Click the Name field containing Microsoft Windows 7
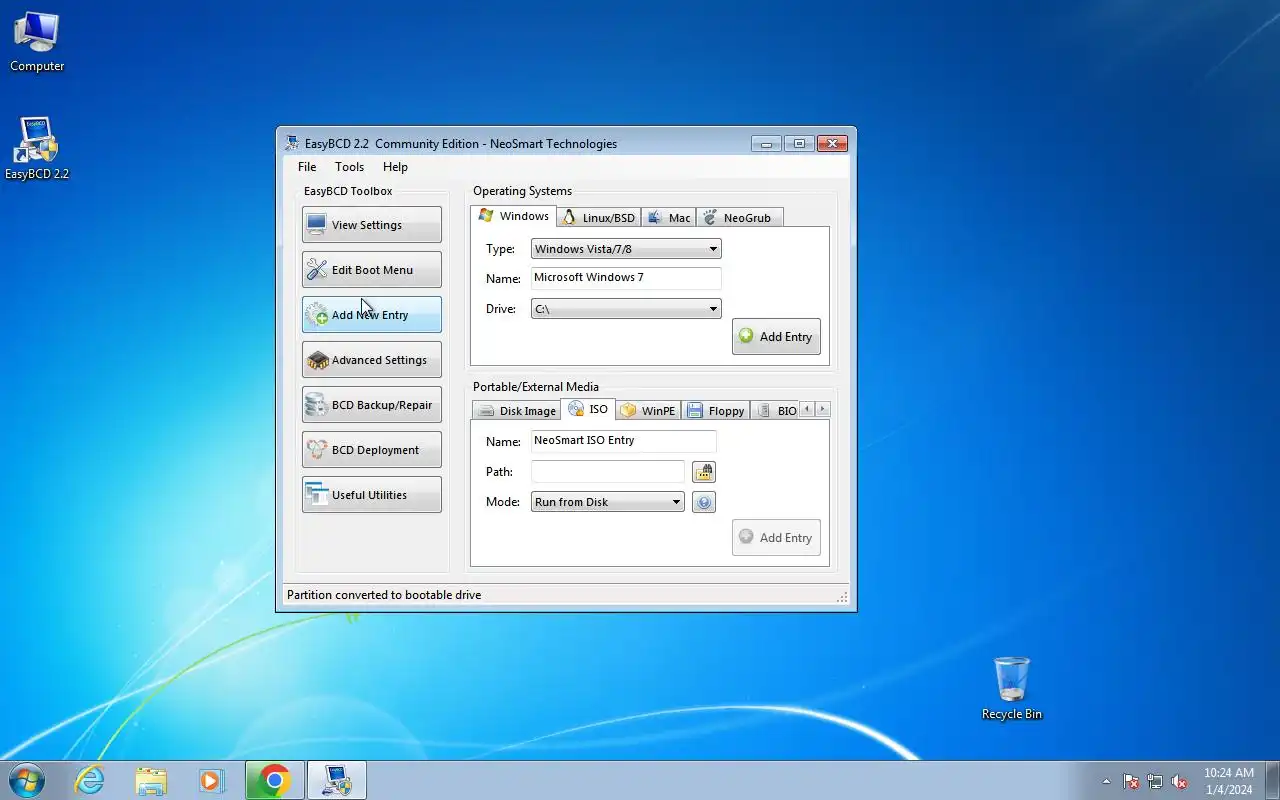 coord(626,278)
